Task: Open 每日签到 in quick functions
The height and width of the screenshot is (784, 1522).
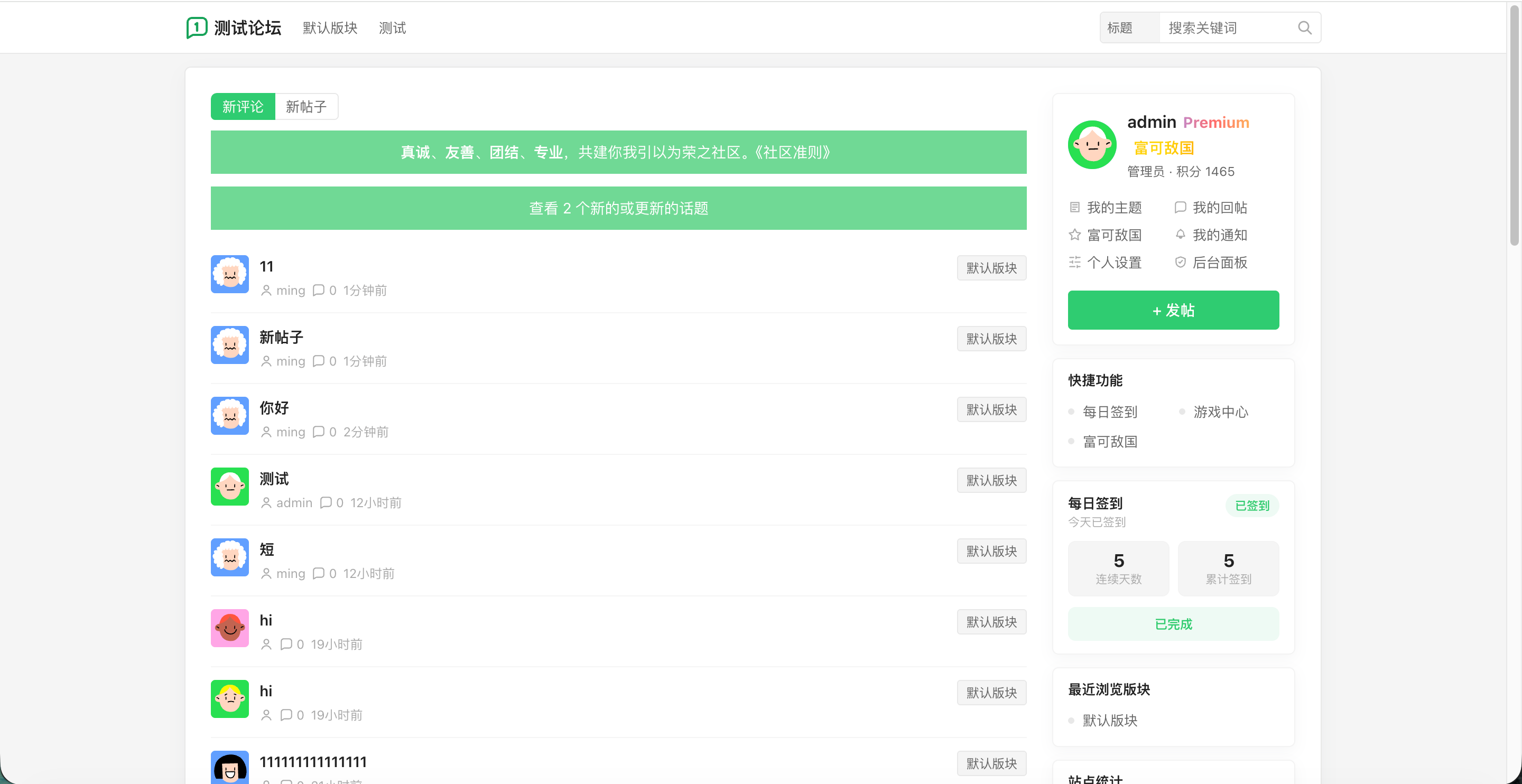Action: pos(1110,412)
